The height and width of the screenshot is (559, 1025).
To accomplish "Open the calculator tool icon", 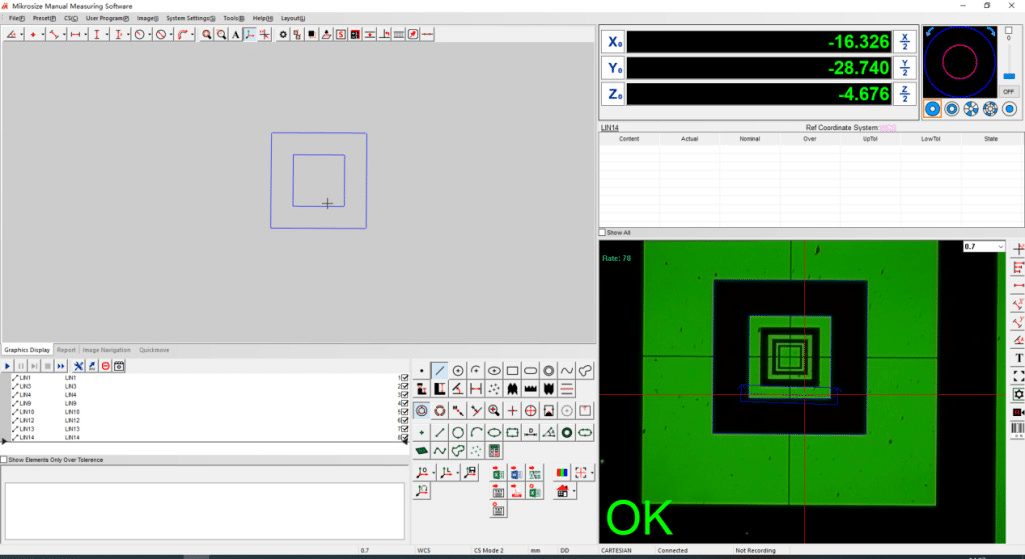I will (x=494, y=450).
